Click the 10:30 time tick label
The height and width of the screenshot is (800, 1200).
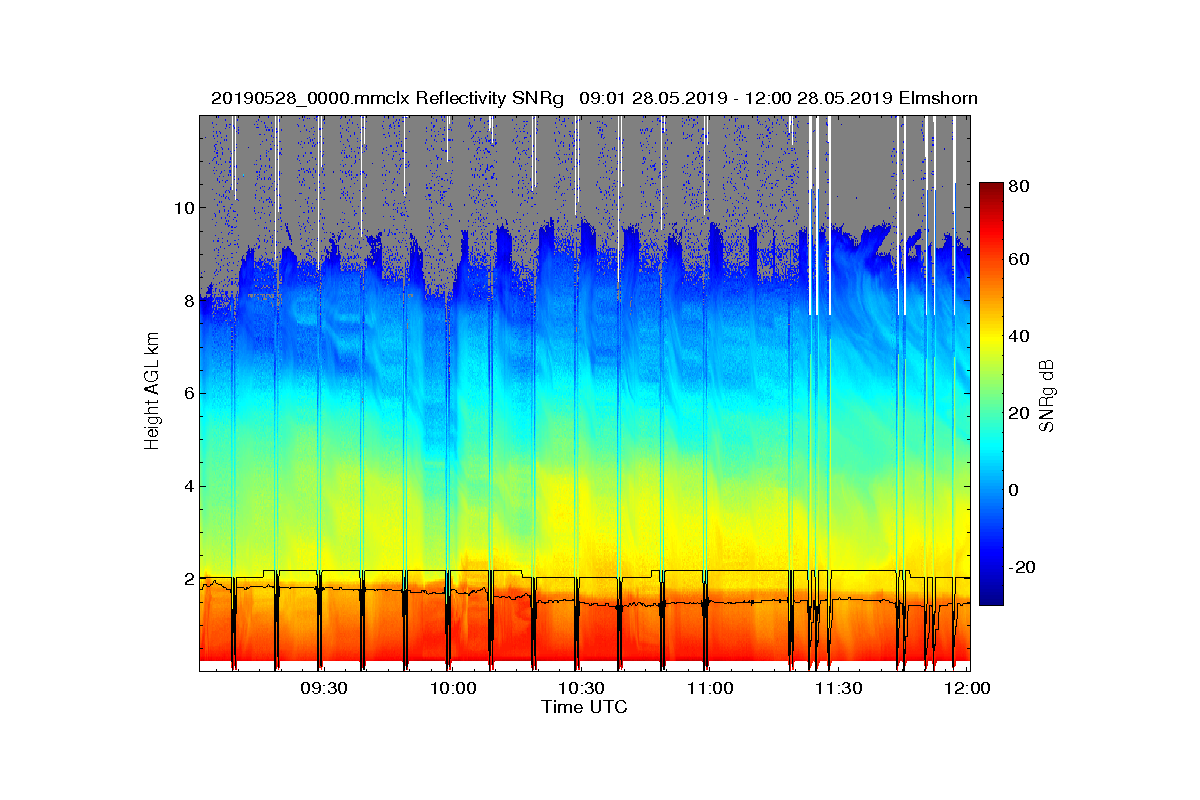(581, 688)
